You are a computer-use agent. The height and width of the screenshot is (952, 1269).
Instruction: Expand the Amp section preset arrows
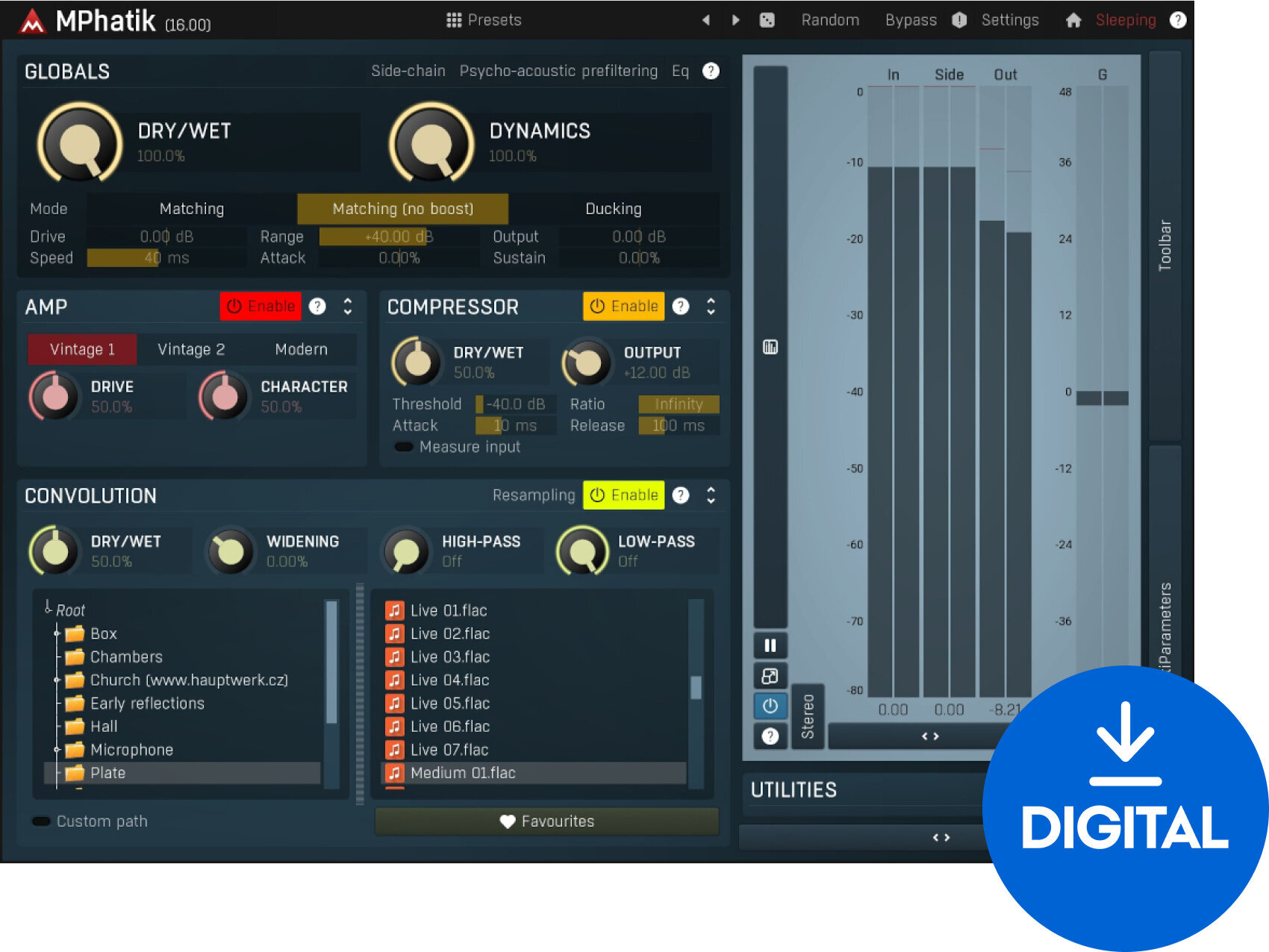click(348, 307)
